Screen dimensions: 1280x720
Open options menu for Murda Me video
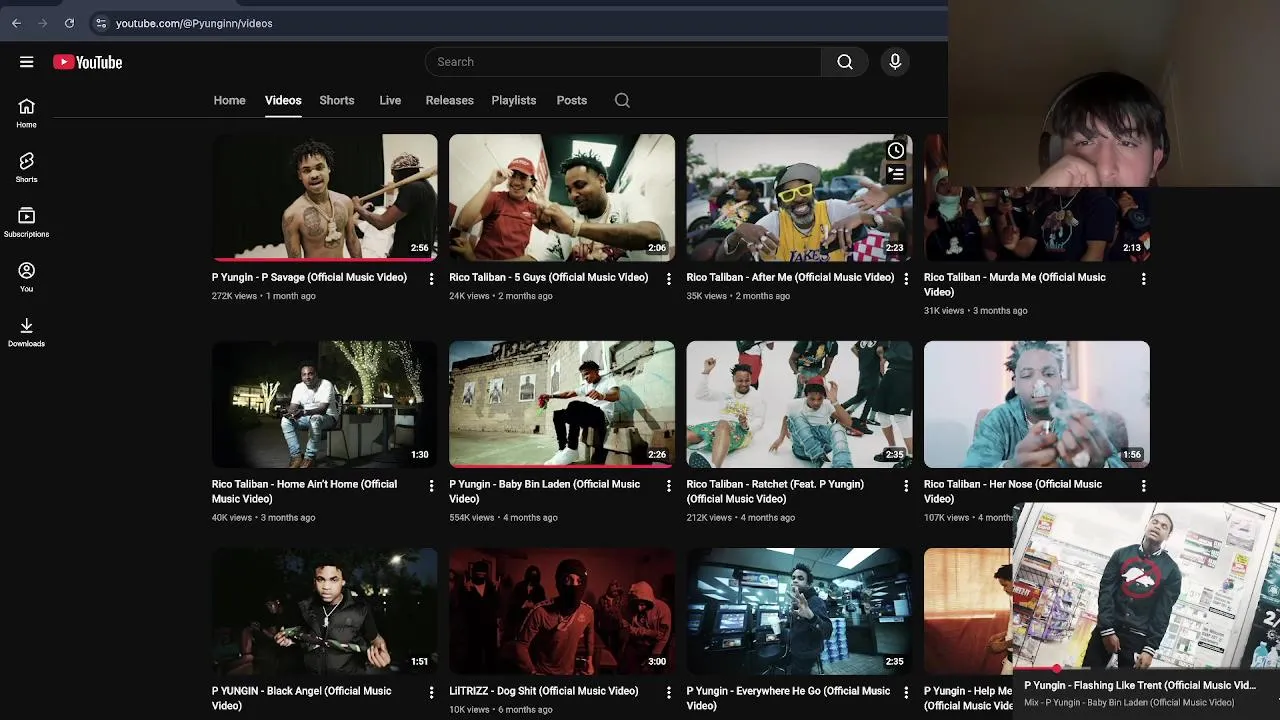click(1144, 279)
